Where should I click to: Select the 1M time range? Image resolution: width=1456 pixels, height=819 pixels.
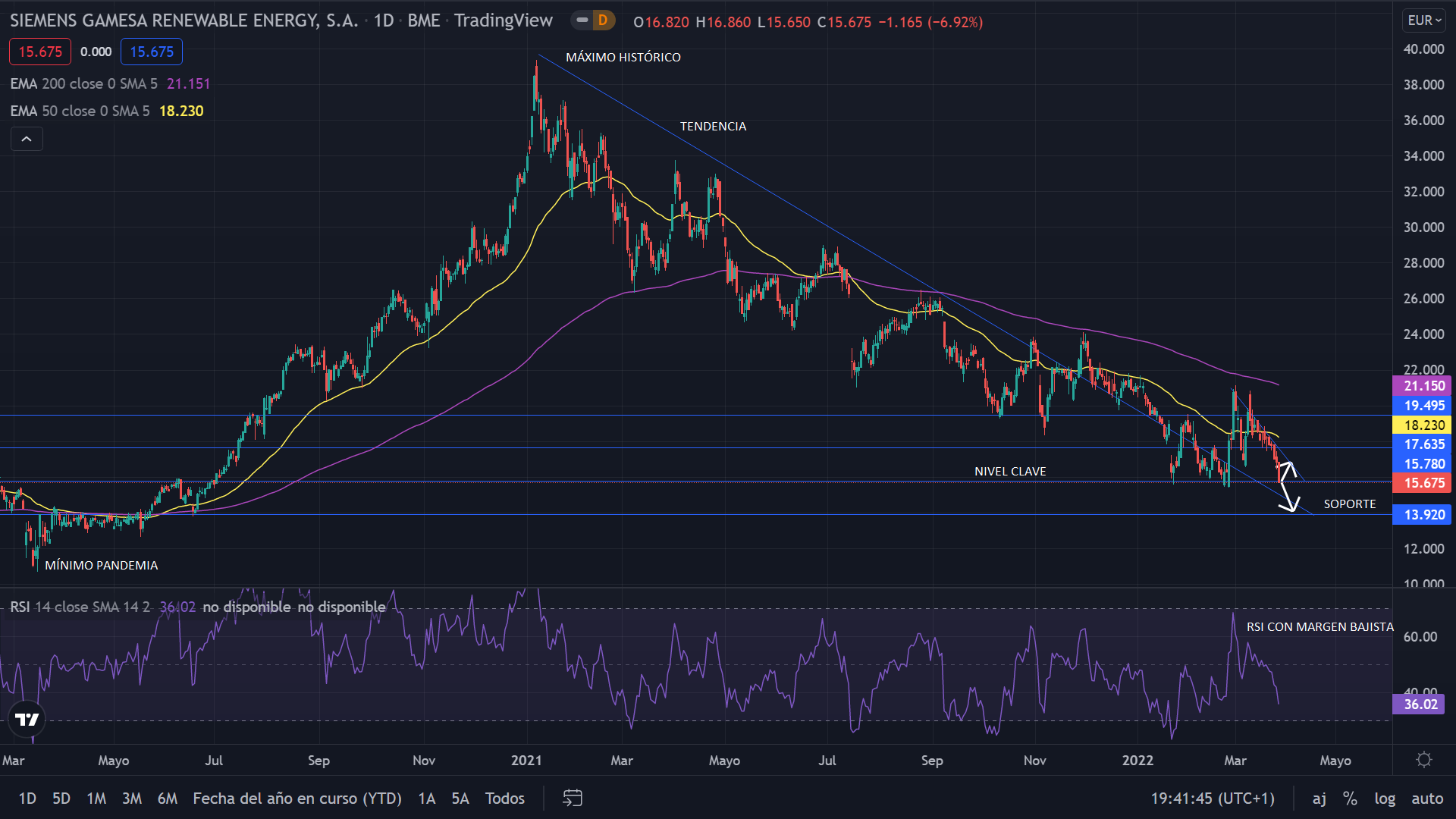96,798
